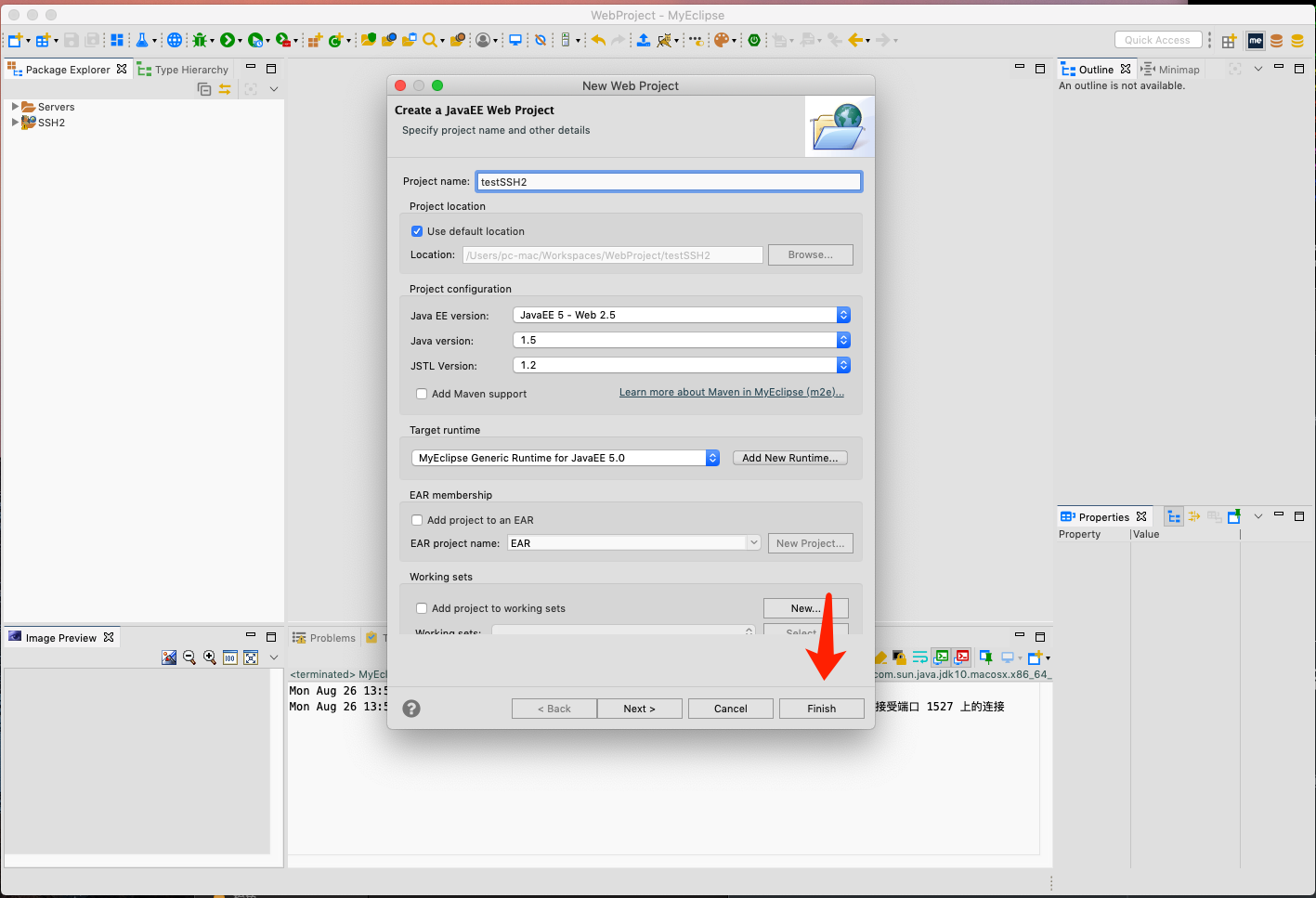Image resolution: width=1316 pixels, height=898 pixels.
Task: Click the Quick Access search box
Action: click(x=1158, y=40)
